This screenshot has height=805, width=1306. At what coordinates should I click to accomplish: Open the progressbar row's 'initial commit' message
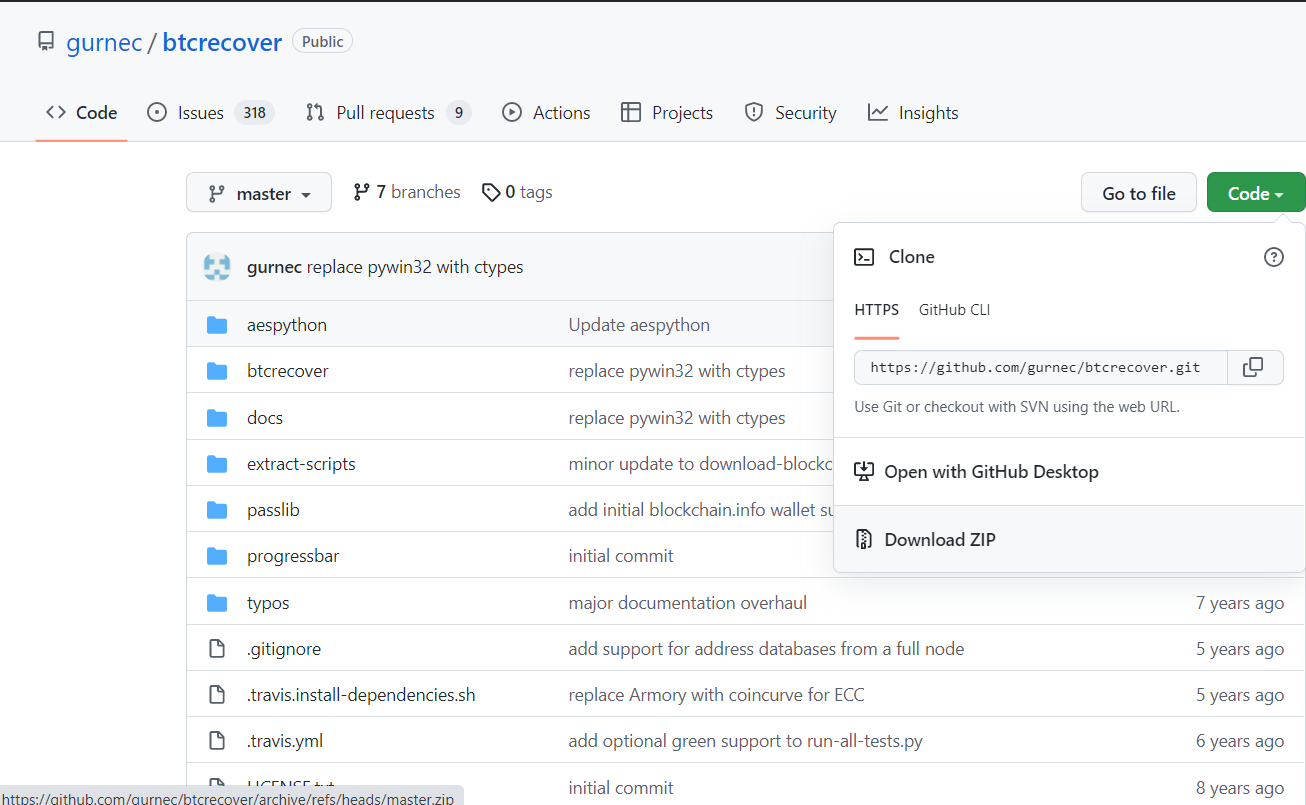[621, 556]
